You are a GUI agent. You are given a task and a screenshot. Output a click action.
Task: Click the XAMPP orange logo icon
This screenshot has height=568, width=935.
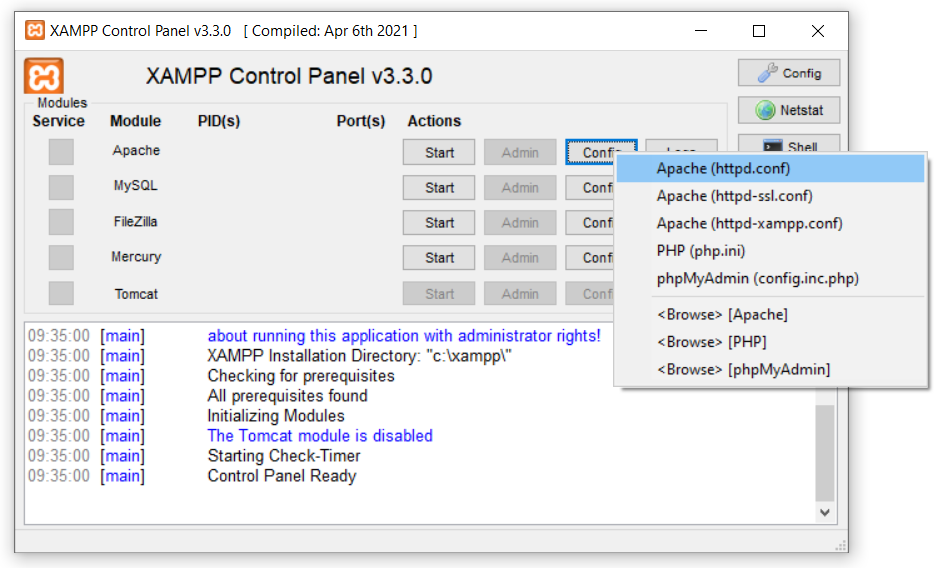coord(44,76)
